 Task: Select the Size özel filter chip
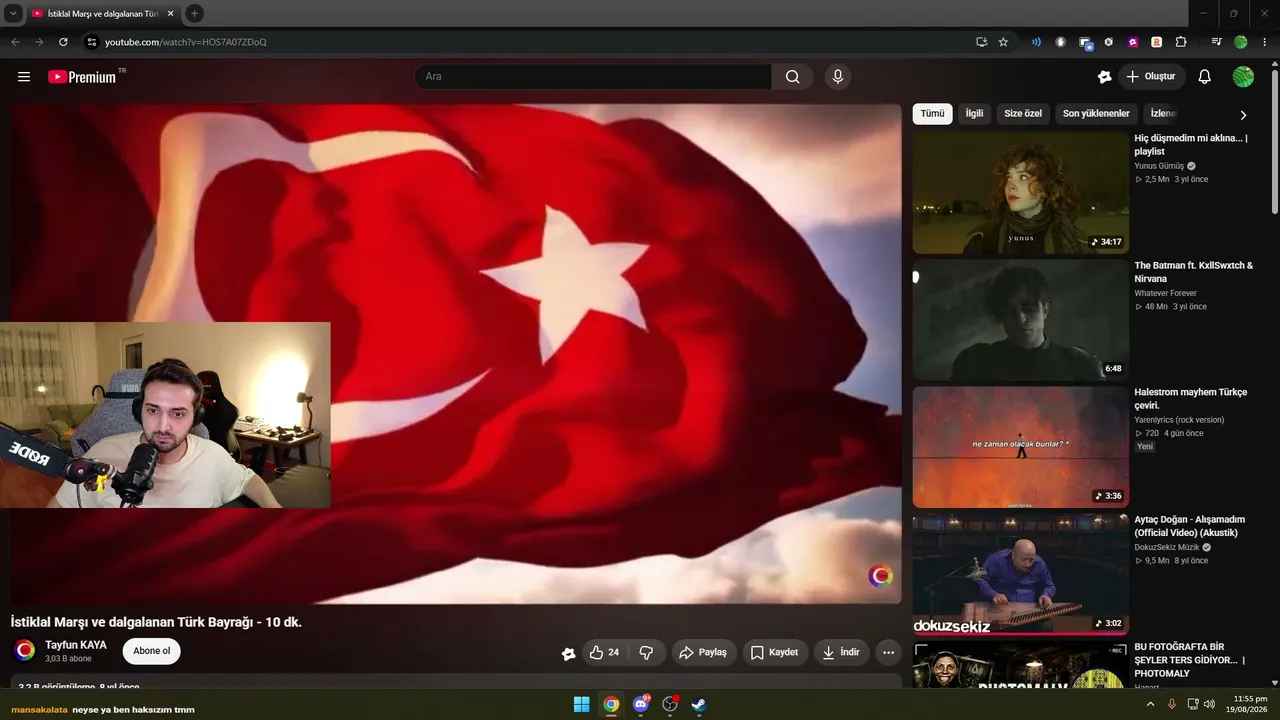(1023, 114)
